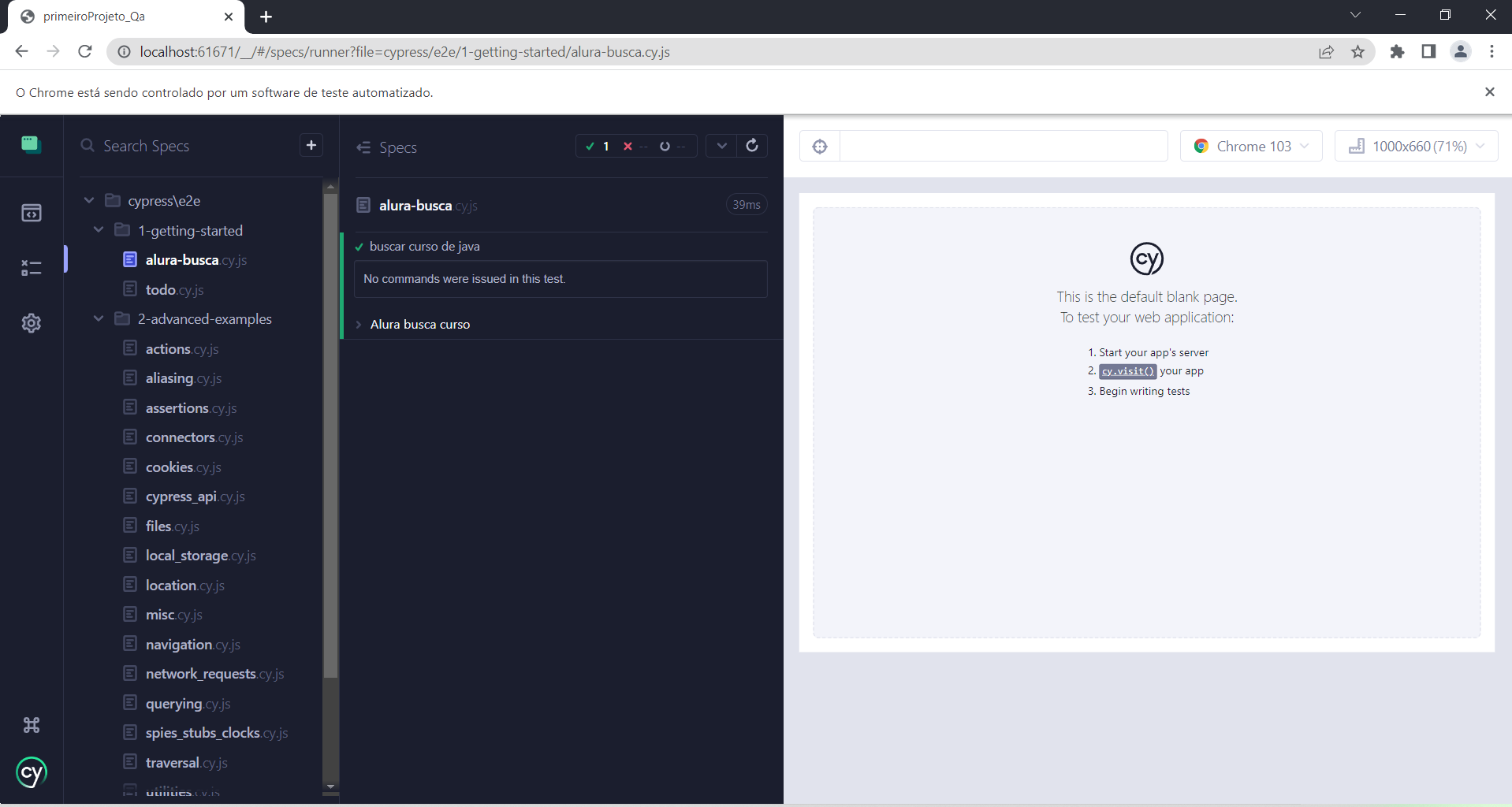Image resolution: width=1512 pixels, height=807 pixels.
Task: Open the 1000x660 viewport dropdown
Action: coord(1416,147)
